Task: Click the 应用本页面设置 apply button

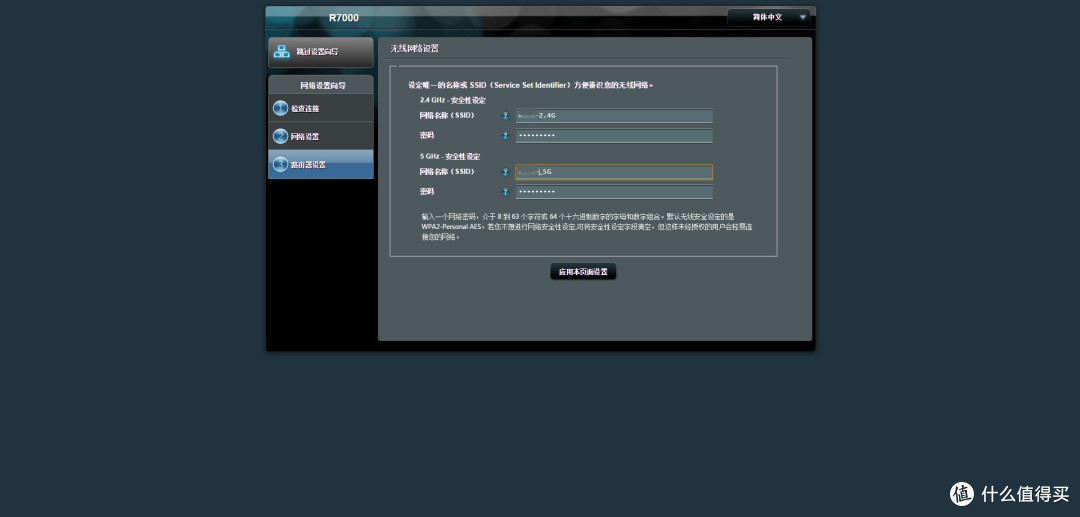Action: click(x=583, y=272)
